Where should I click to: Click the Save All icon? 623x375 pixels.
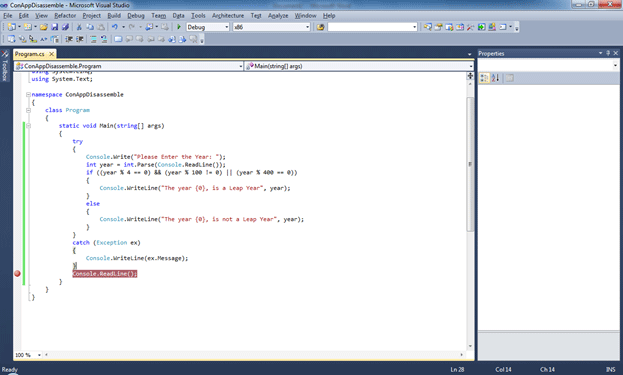(66, 27)
